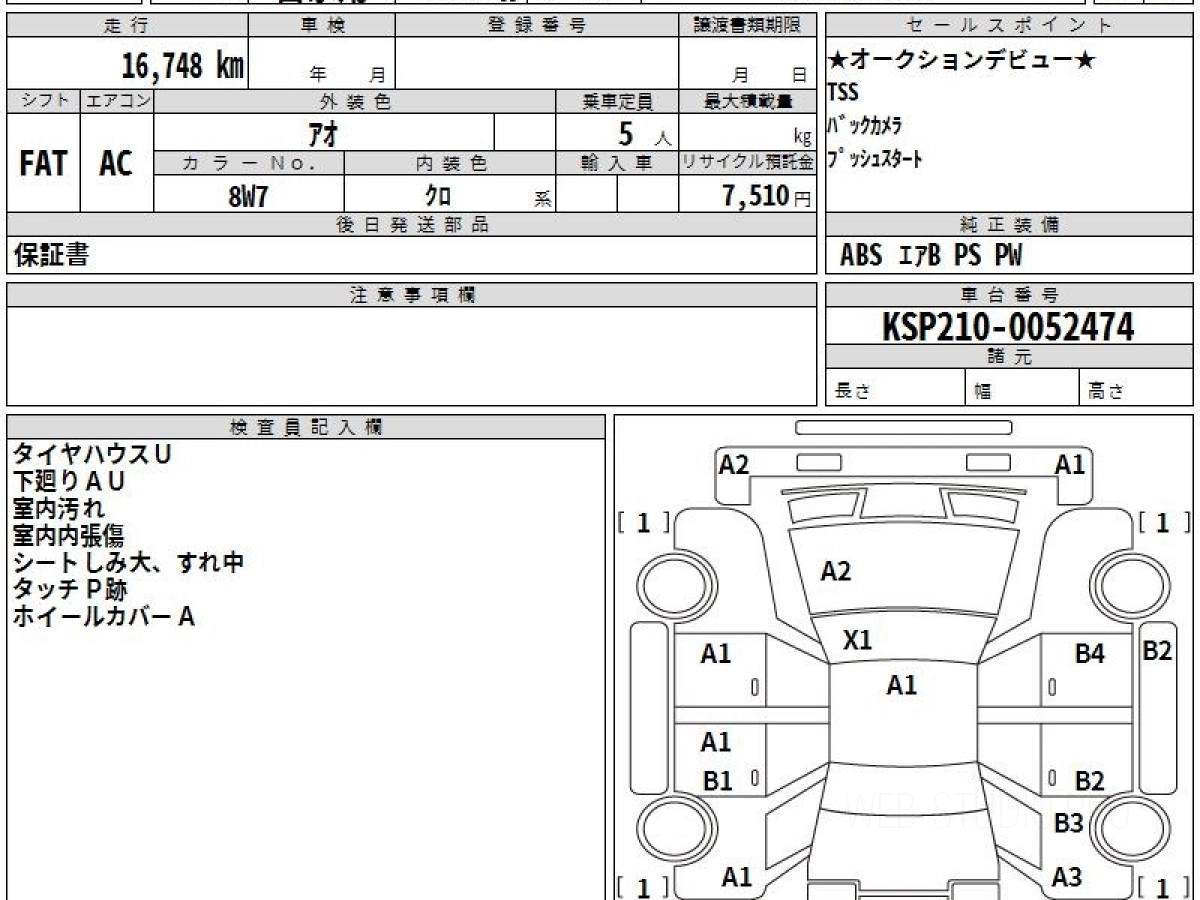The width and height of the screenshot is (1200, 900).
Task: Select the 車台番号 header
Action: (x=1009, y=295)
